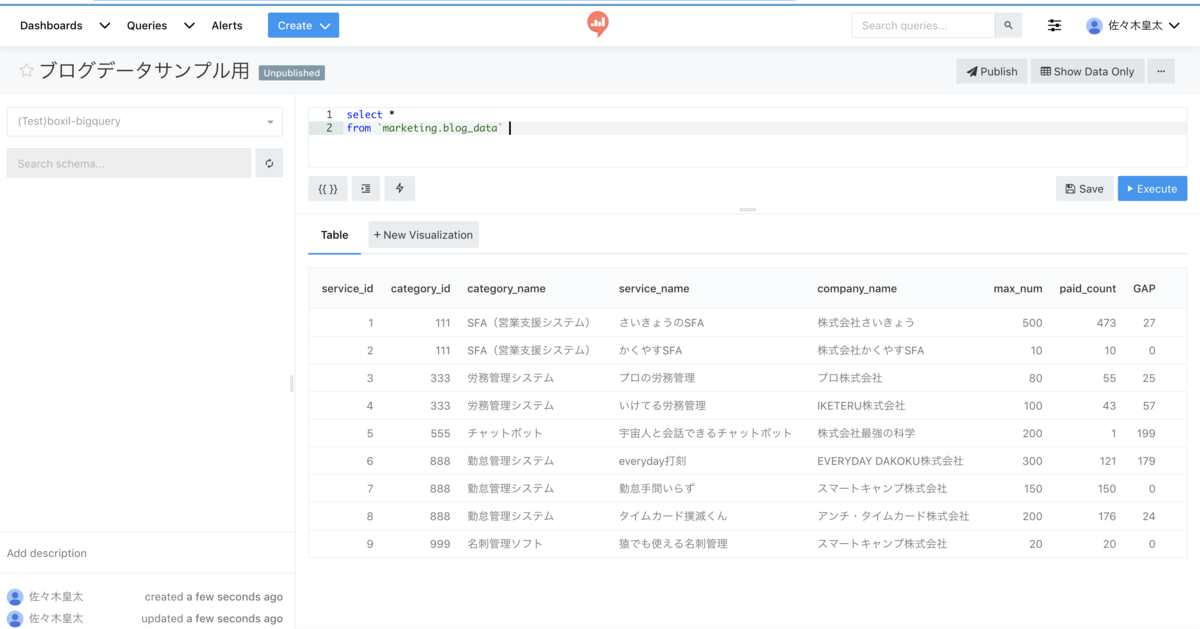Open the Create dropdown
Viewport: 1200px width, 629px height.
[x=303, y=25]
